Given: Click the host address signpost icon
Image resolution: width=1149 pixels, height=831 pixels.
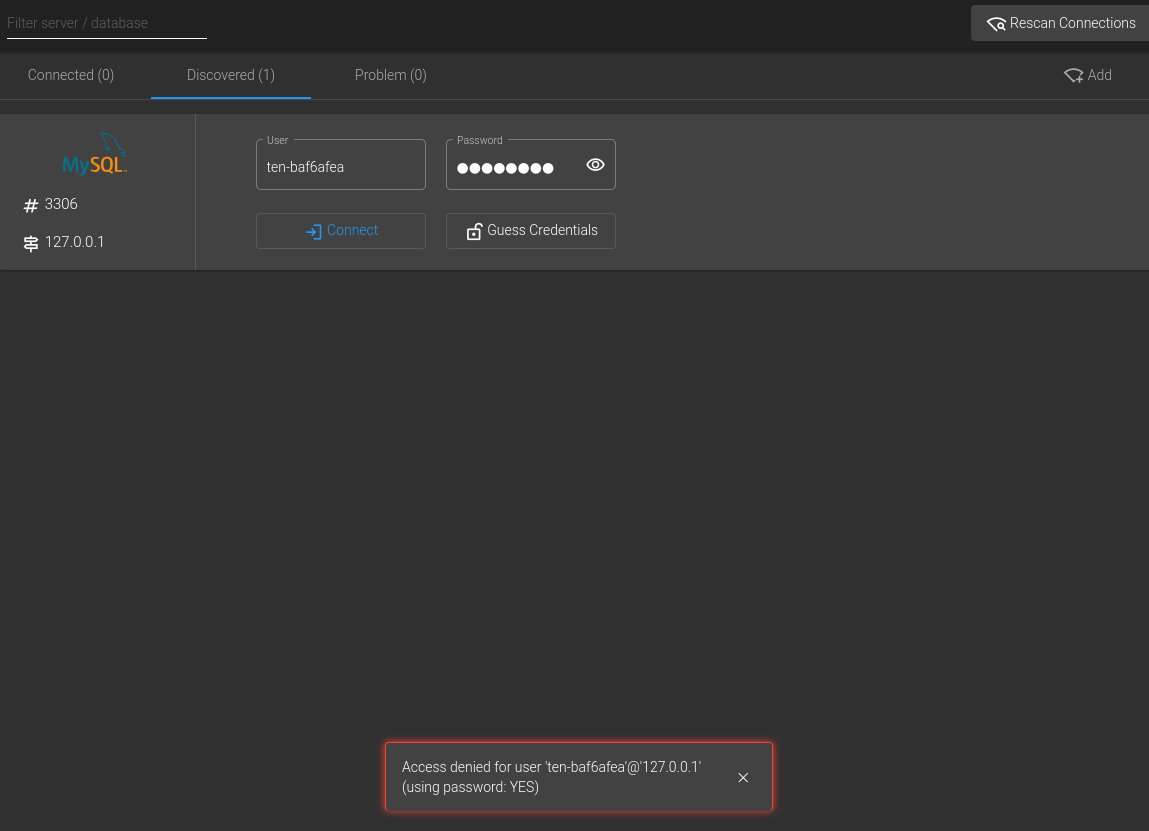Looking at the screenshot, I should pos(31,243).
